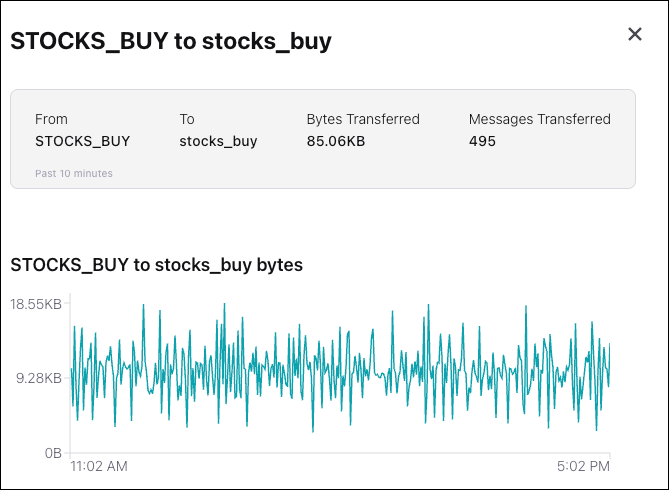Click the 'Messages Transferred' label

coord(539,119)
